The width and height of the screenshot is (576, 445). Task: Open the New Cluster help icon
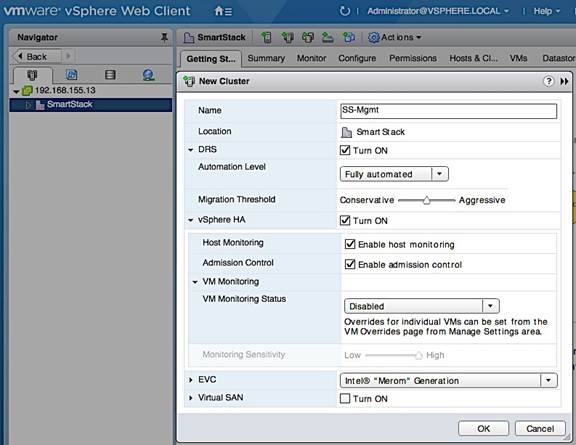pyautogui.click(x=548, y=81)
